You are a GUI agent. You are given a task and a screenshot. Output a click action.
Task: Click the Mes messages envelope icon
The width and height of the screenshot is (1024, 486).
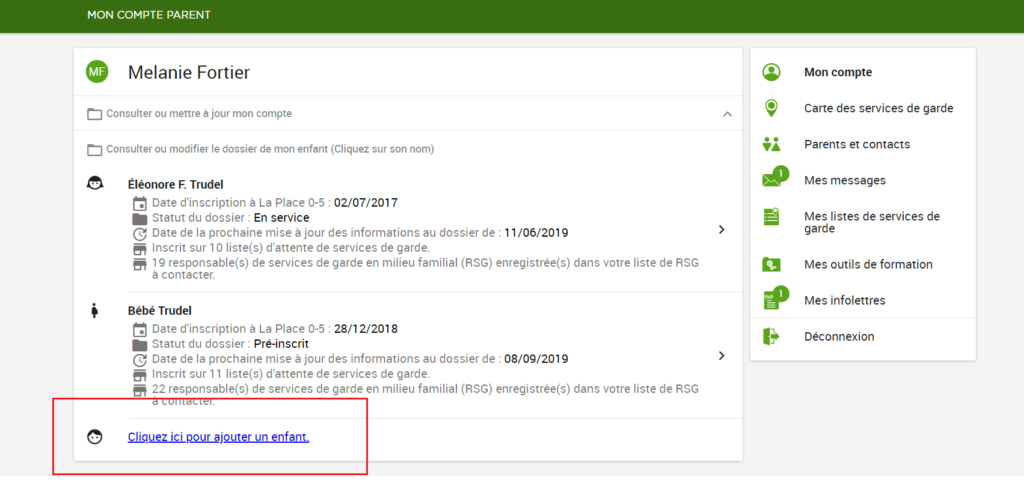775,178
